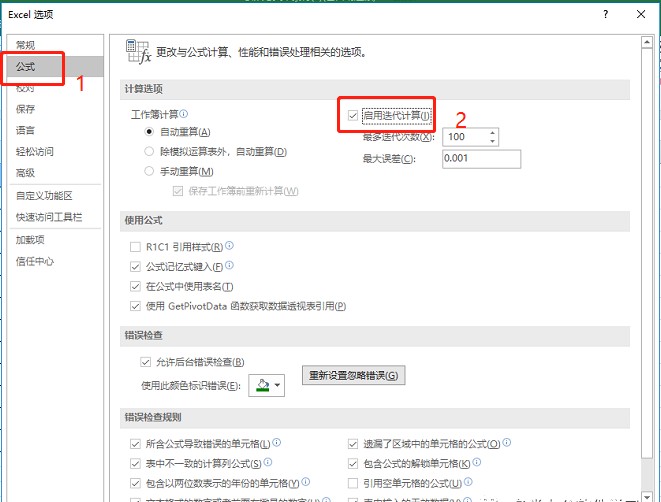Click the scrollbar down arrow

(x=646, y=497)
